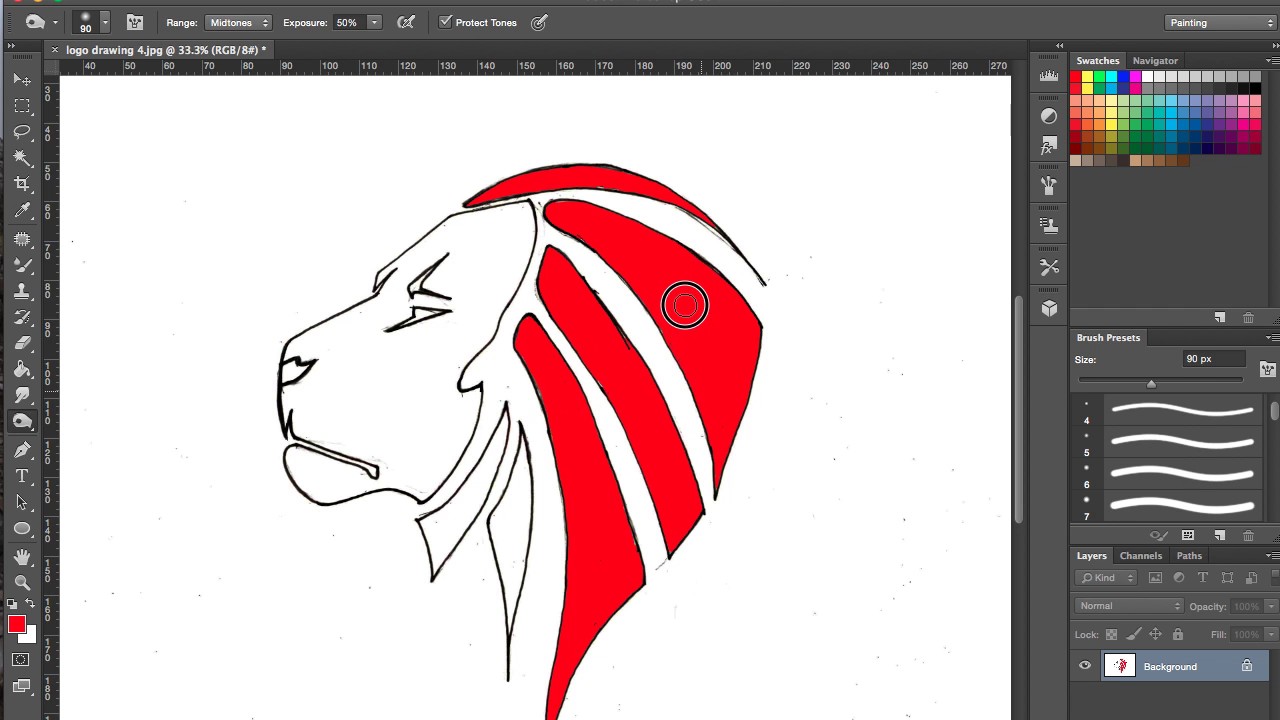Screen dimensions: 1280x720
Task: Open the Brush panel icon in dock
Action: pyautogui.click(x=1049, y=186)
